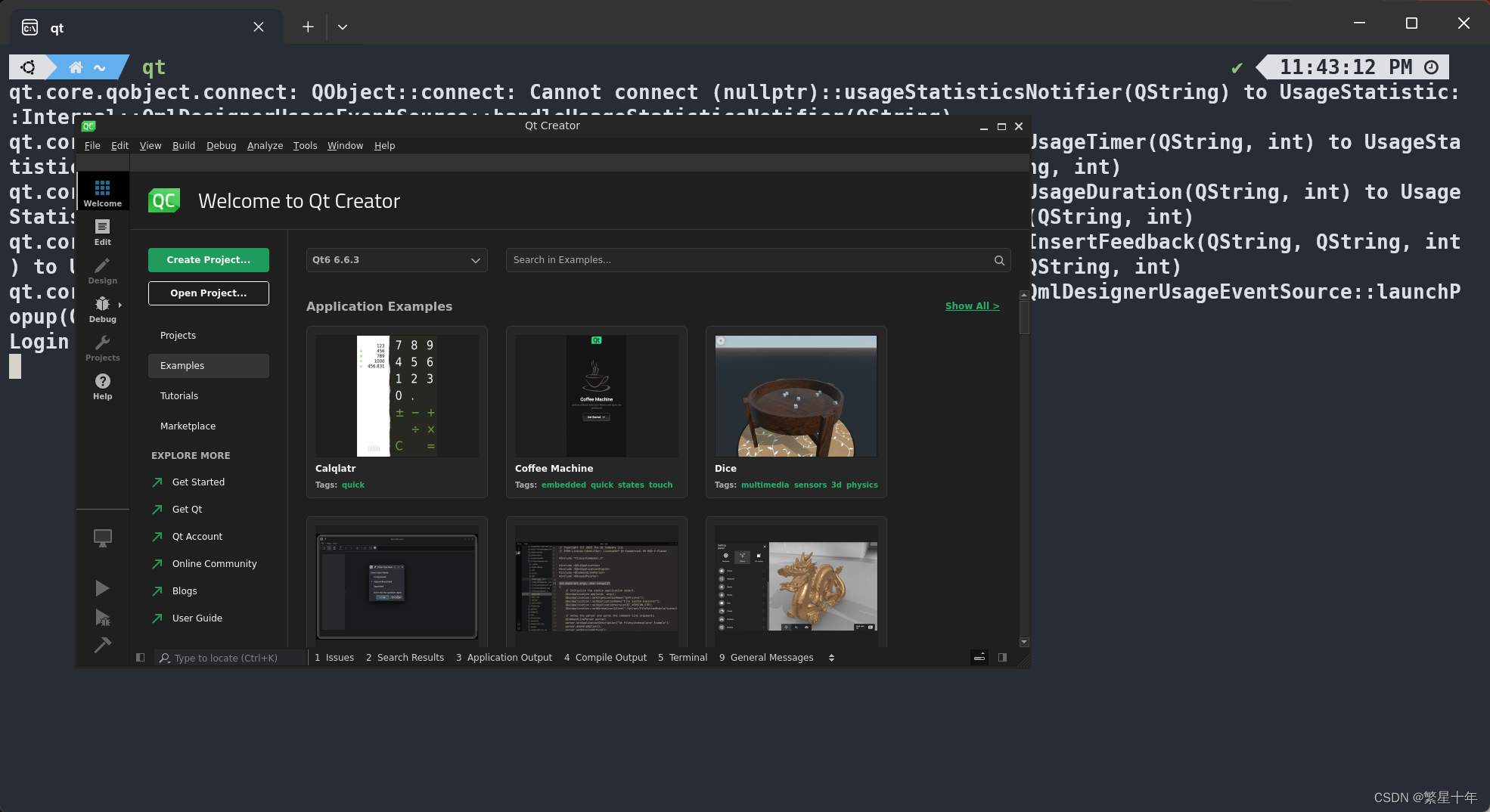The height and width of the screenshot is (812, 1490).
Task: Open the golden dragon example thumbnail
Action: 796,586
